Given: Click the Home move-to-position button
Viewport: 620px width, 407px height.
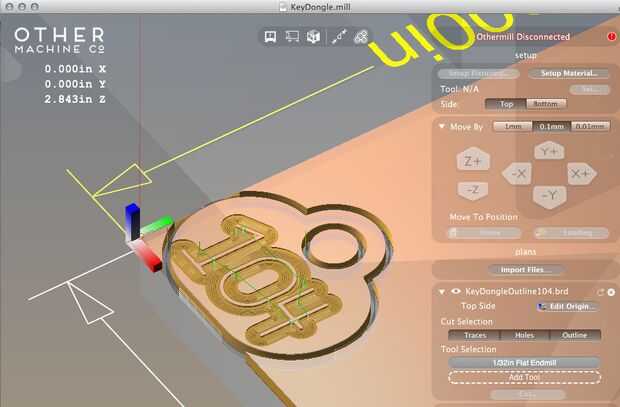Looking at the screenshot, I should pyautogui.click(x=484, y=233).
